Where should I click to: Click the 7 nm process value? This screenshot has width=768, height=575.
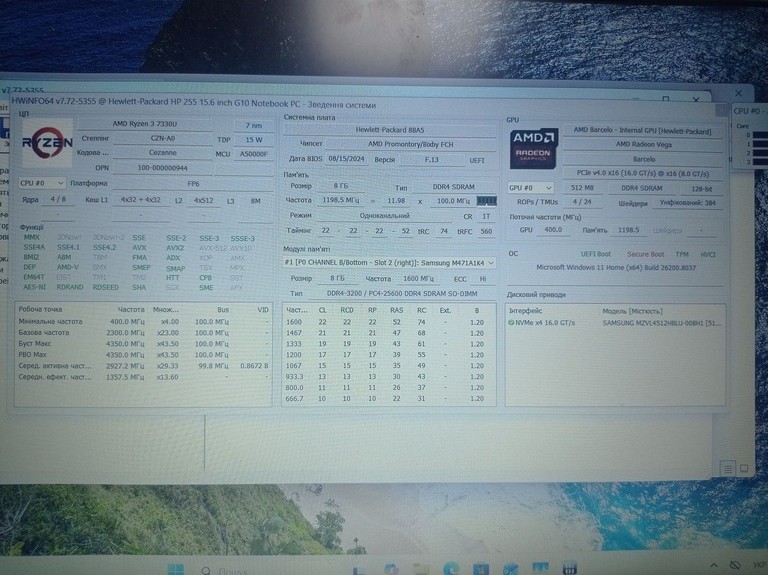click(x=254, y=125)
